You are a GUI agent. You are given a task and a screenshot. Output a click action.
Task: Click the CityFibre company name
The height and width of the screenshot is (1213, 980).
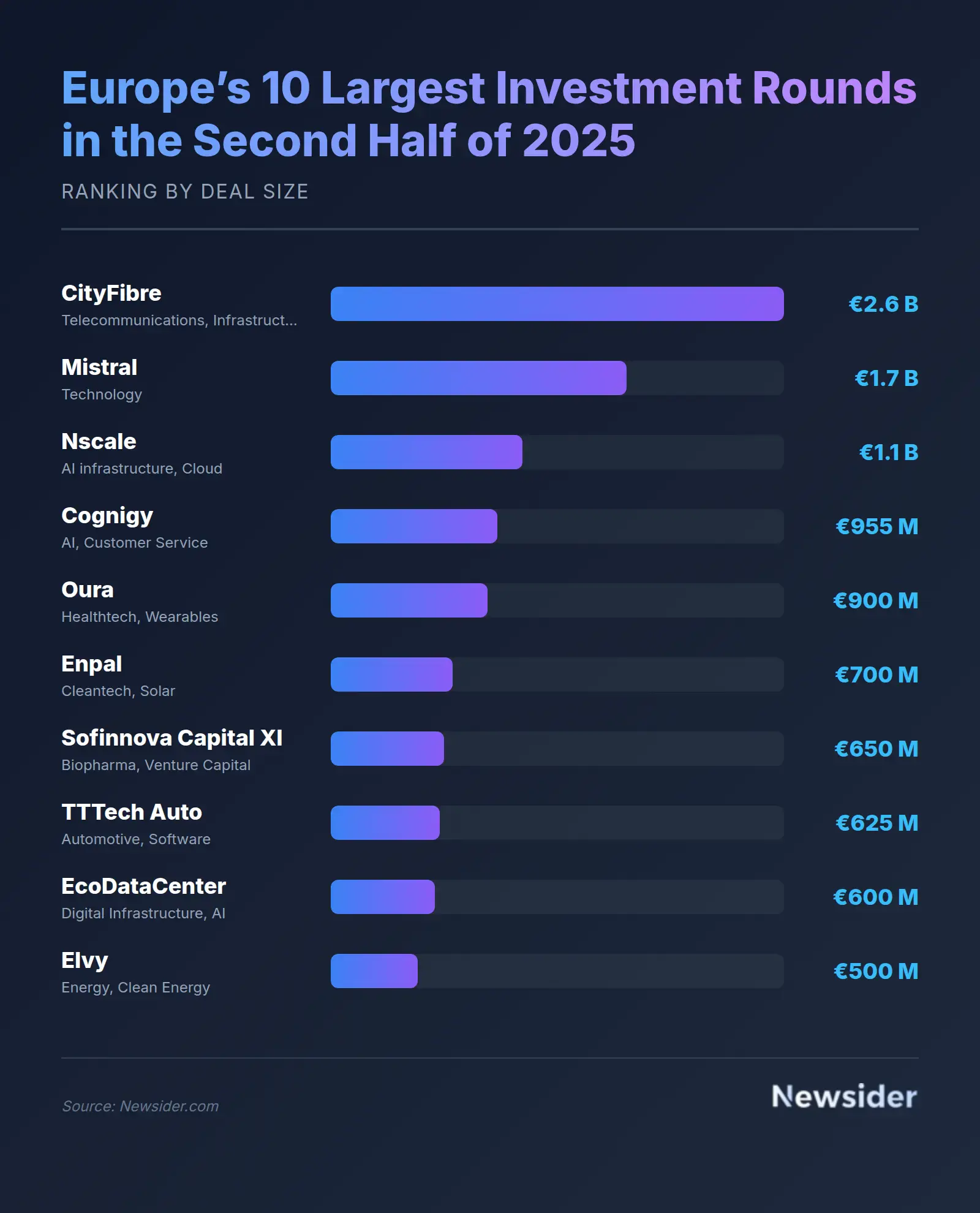pyautogui.click(x=111, y=293)
